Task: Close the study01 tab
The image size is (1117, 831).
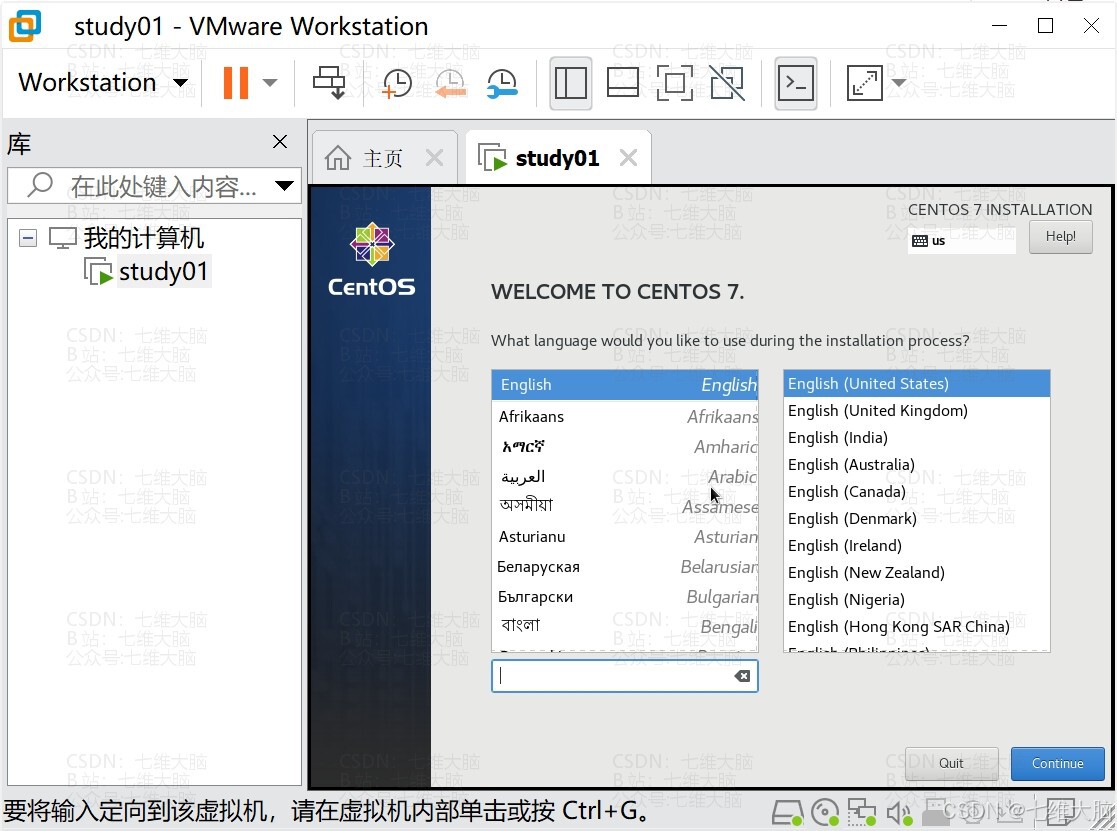Action: pyautogui.click(x=628, y=157)
